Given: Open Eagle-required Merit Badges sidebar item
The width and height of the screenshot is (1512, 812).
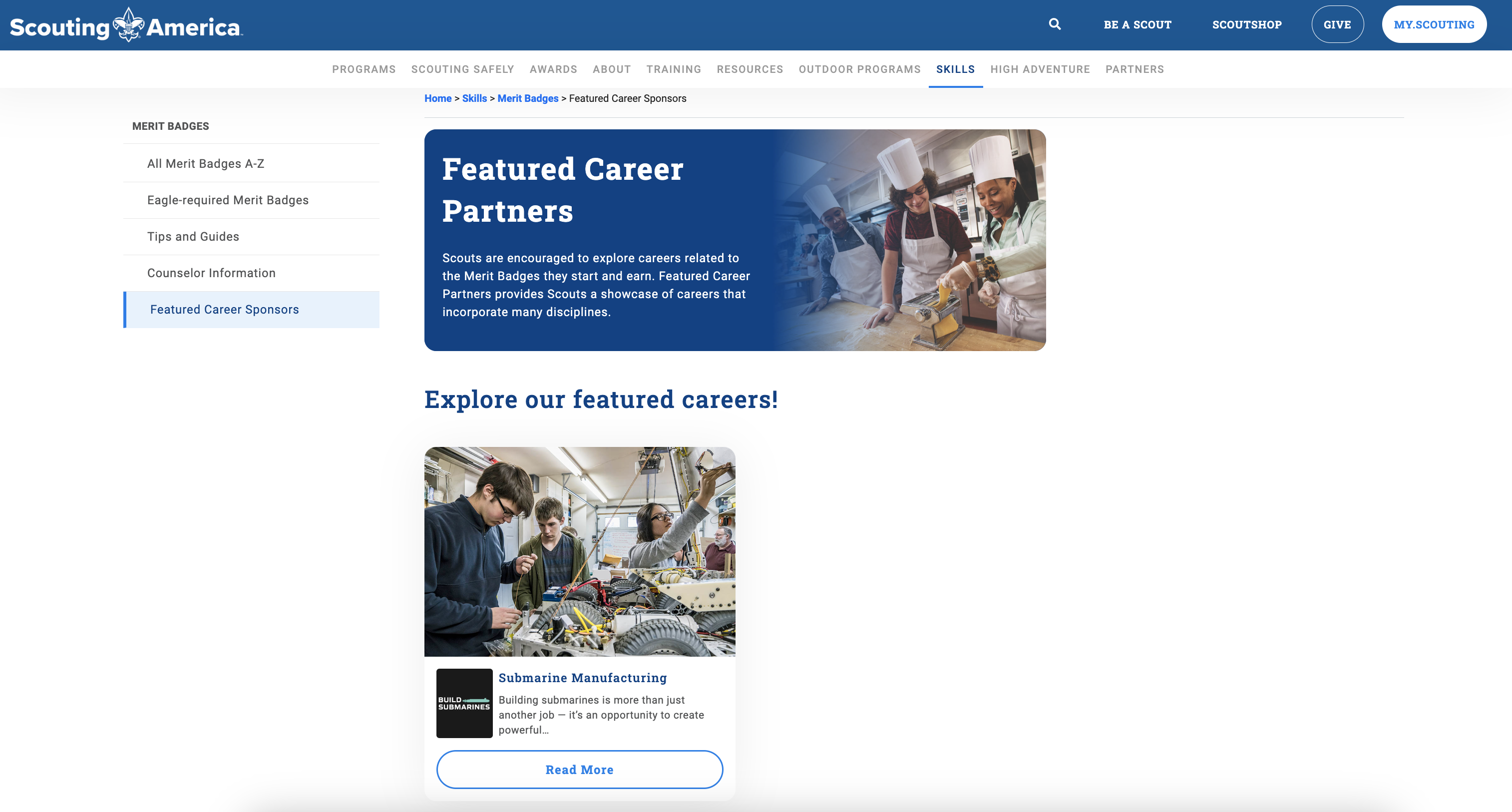Looking at the screenshot, I should click(x=251, y=200).
